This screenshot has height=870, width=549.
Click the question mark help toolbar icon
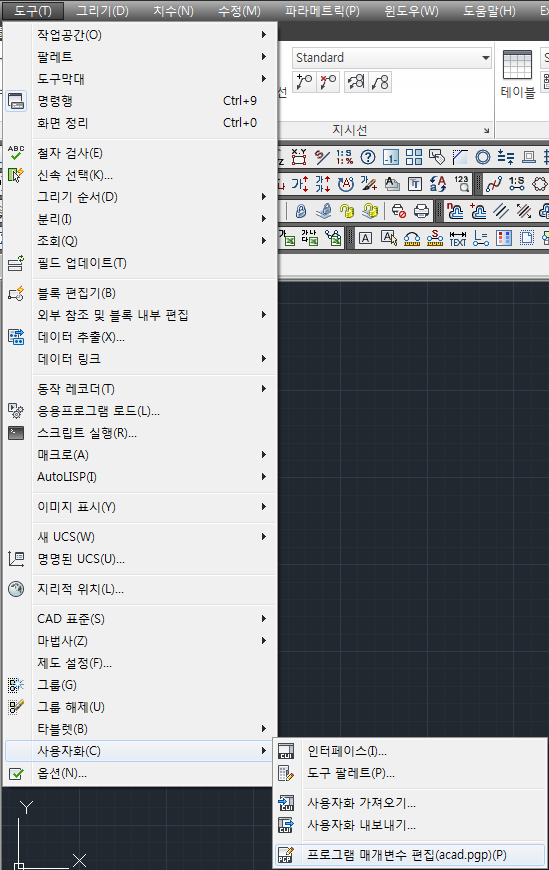(x=367, y=157)
